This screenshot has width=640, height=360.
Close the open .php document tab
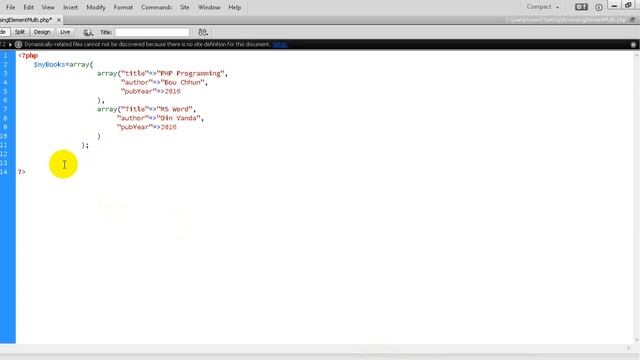click(59, 20)
